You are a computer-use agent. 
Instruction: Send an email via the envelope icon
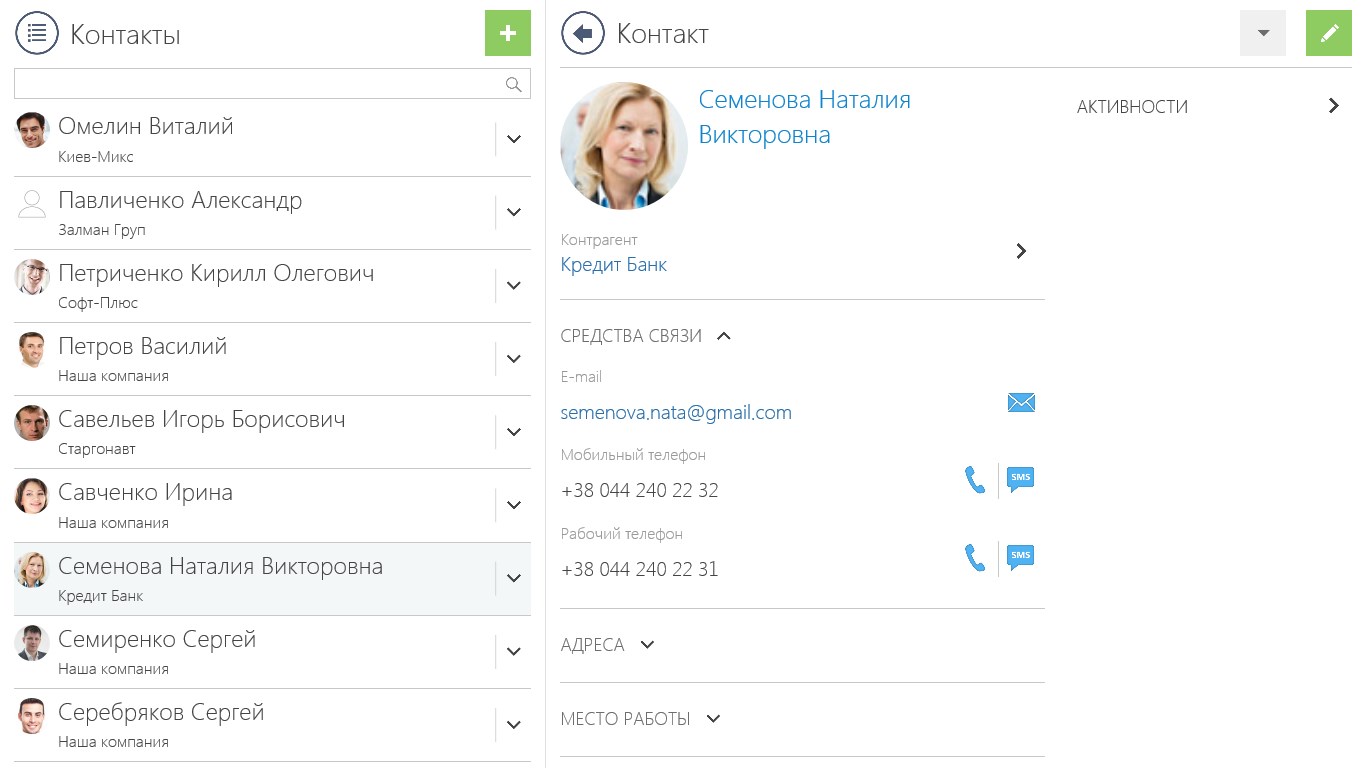[x=1021, y=402]
